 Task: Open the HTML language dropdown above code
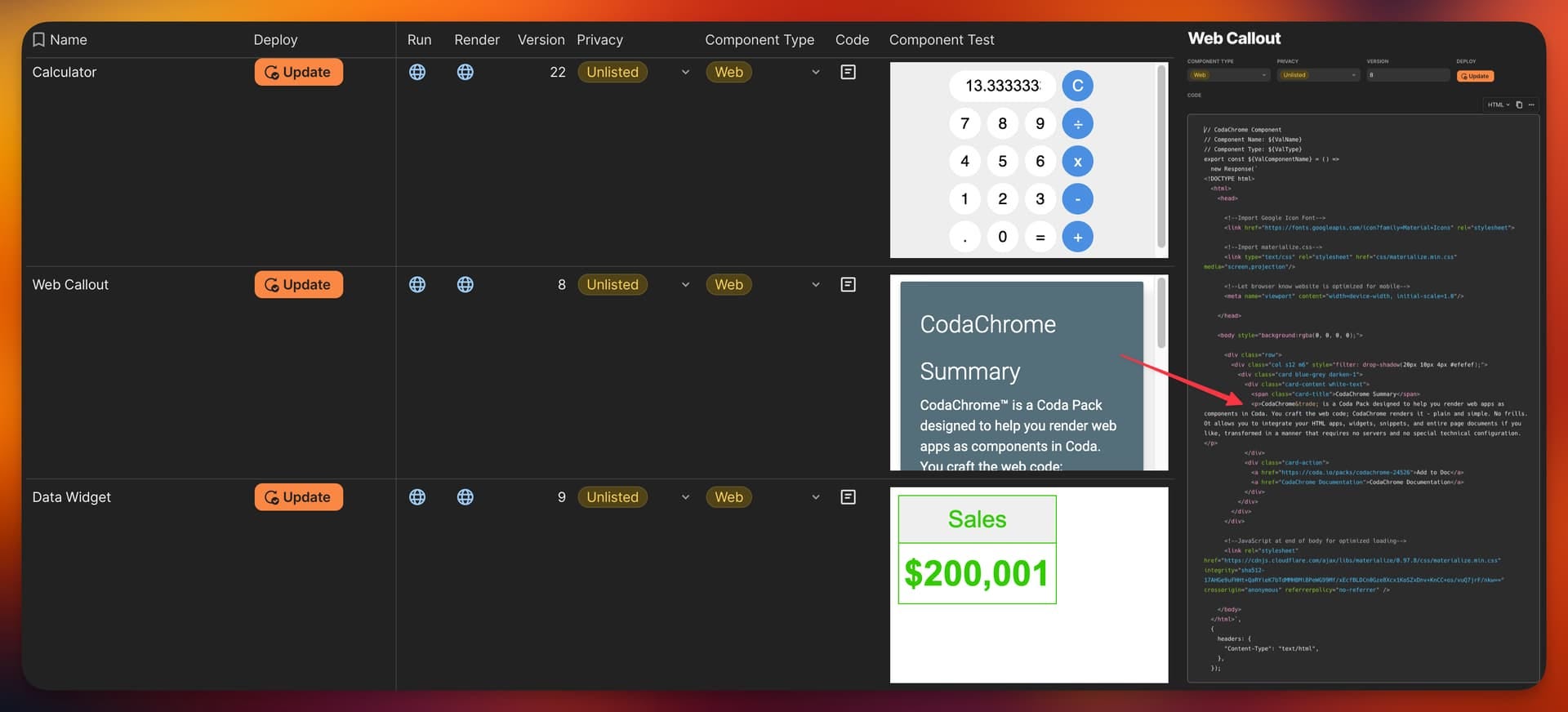click(1499, 105)
